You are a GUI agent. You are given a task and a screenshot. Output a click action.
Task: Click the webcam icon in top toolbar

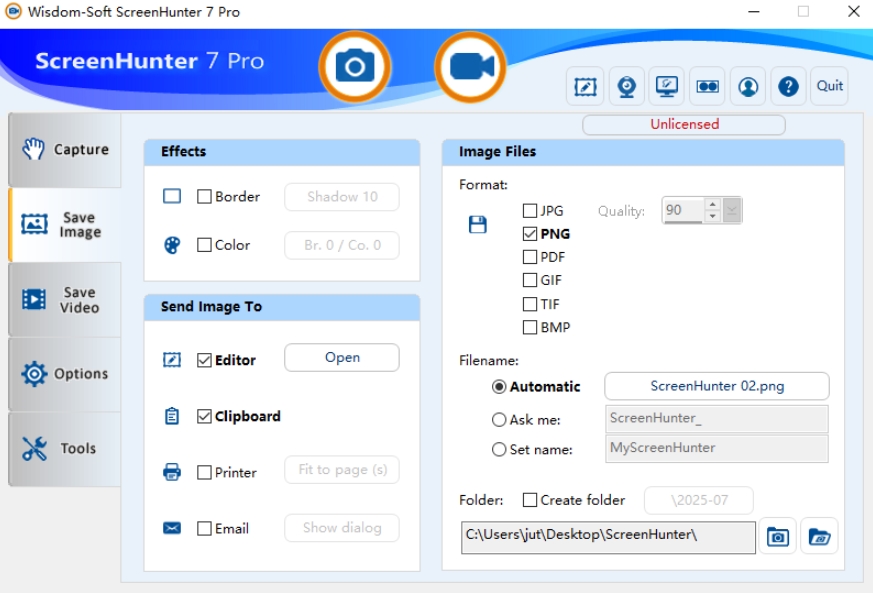[x=626, y=86]
